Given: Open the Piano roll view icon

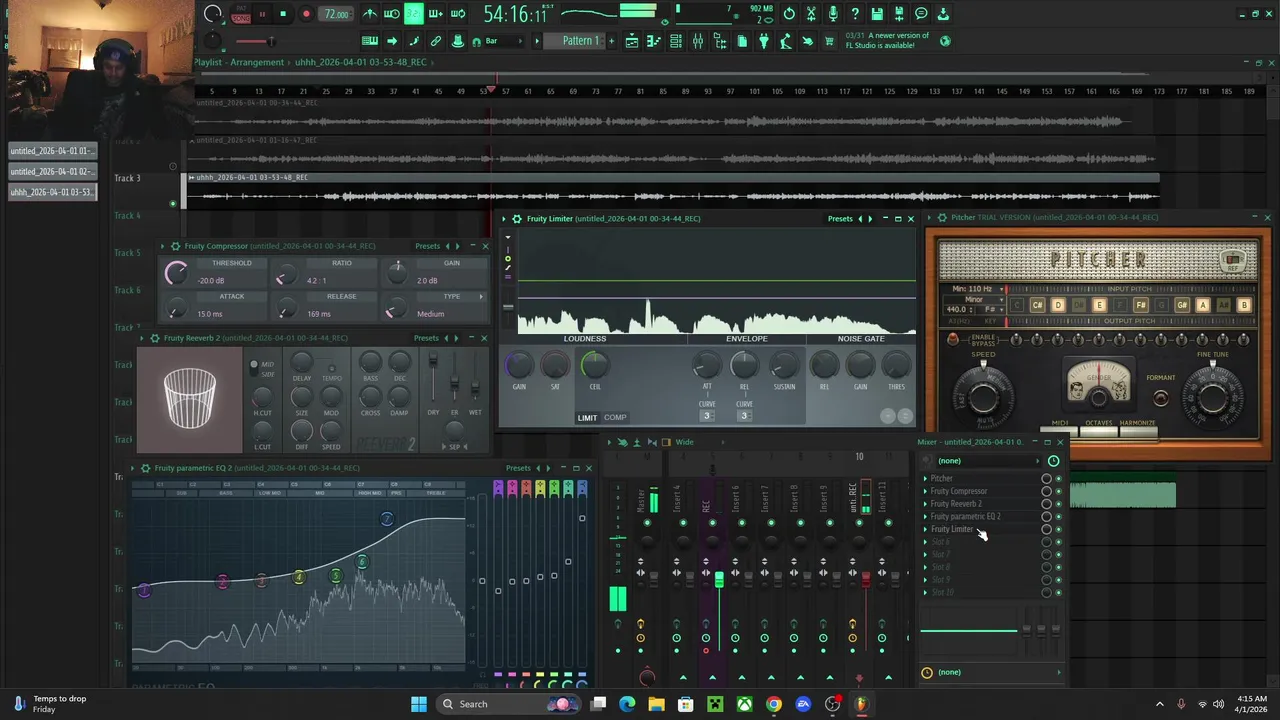Looking at the screenshot, I should coord(654,41).
